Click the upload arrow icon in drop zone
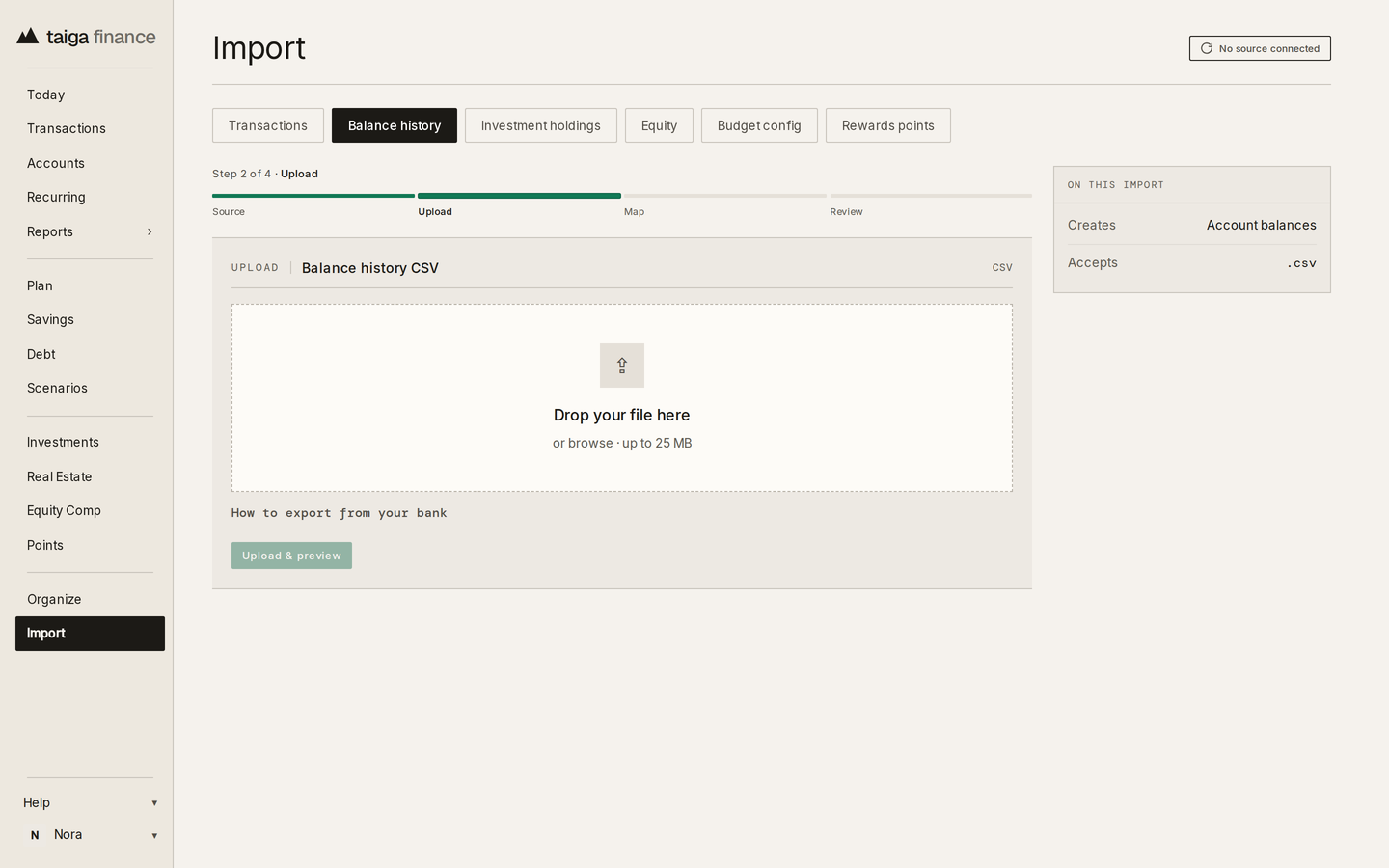1389x868 pixels. pyautogui.click(x=622, y=366)
